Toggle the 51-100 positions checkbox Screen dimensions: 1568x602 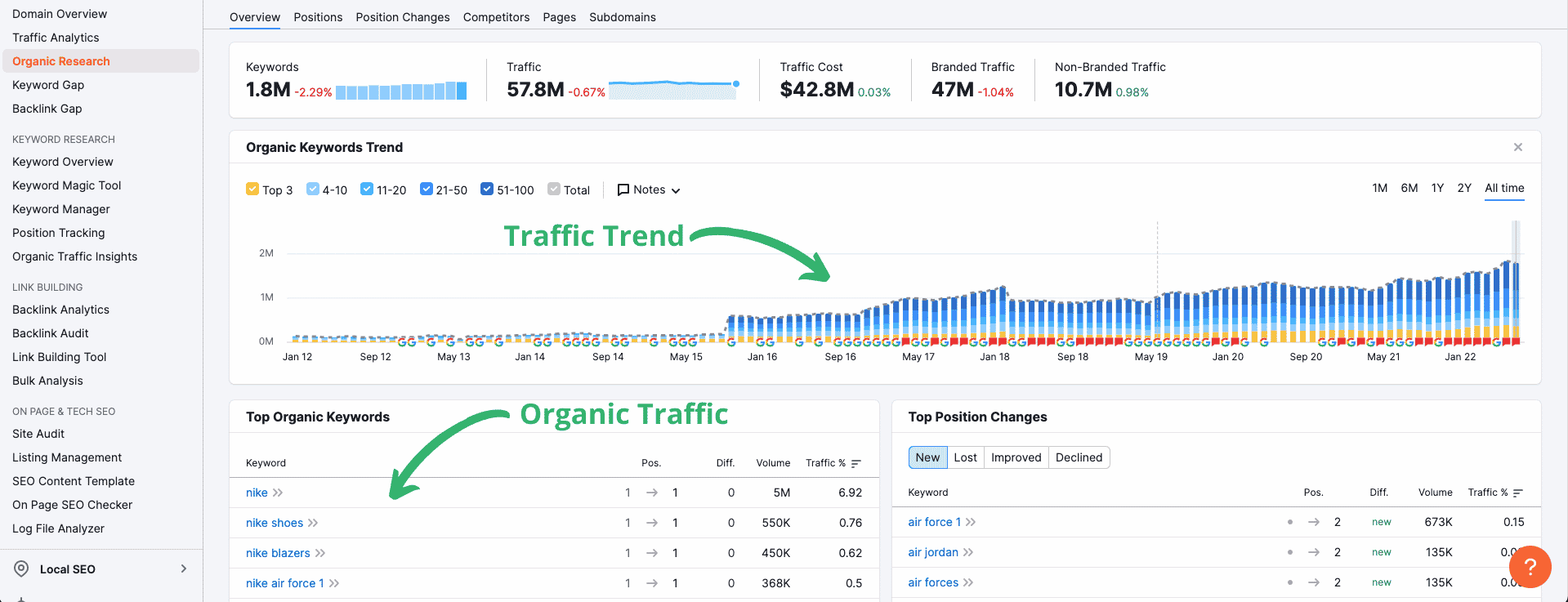487,189
